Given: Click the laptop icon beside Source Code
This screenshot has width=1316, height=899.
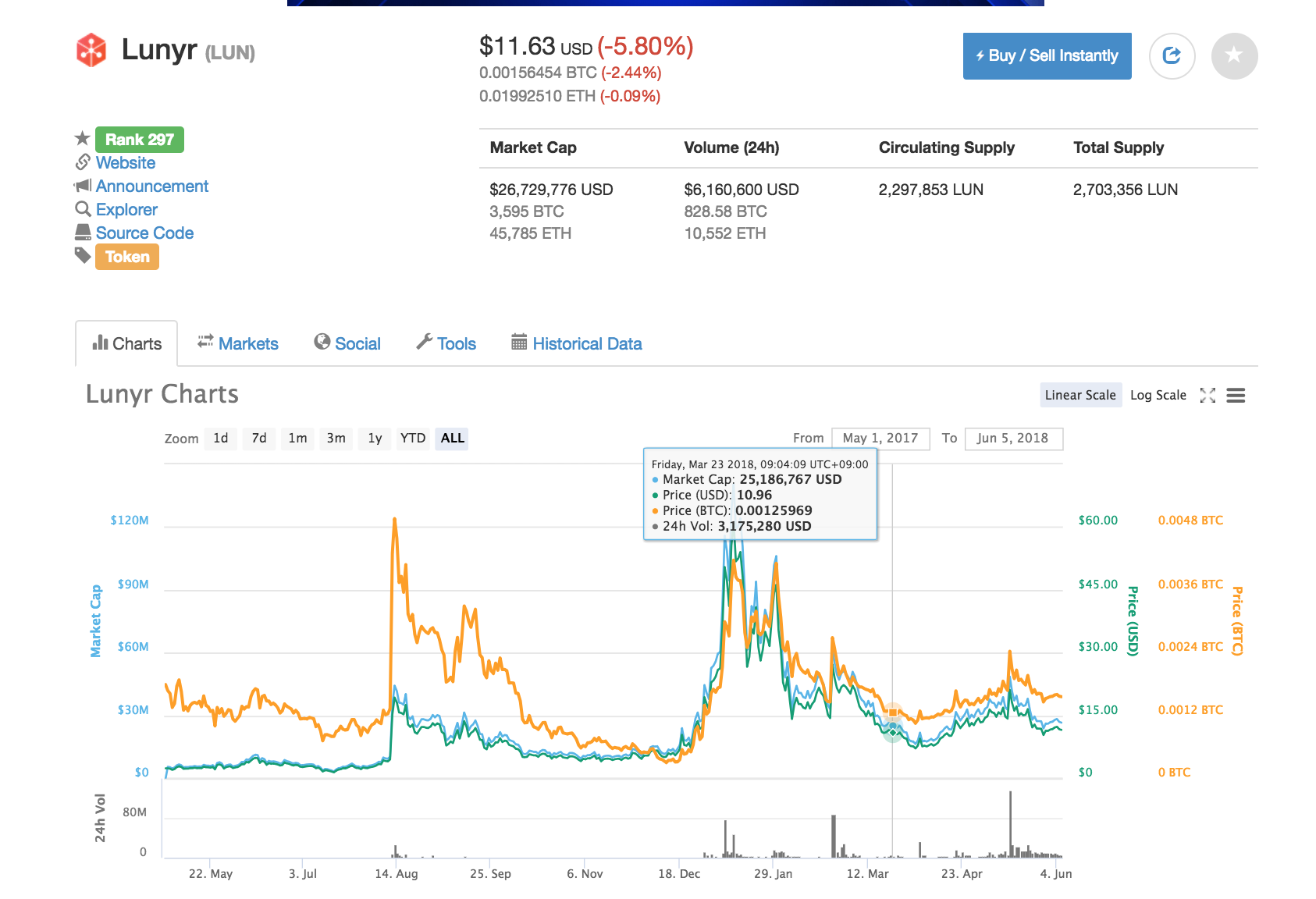Looking at the screenshot, I should 83,232.
